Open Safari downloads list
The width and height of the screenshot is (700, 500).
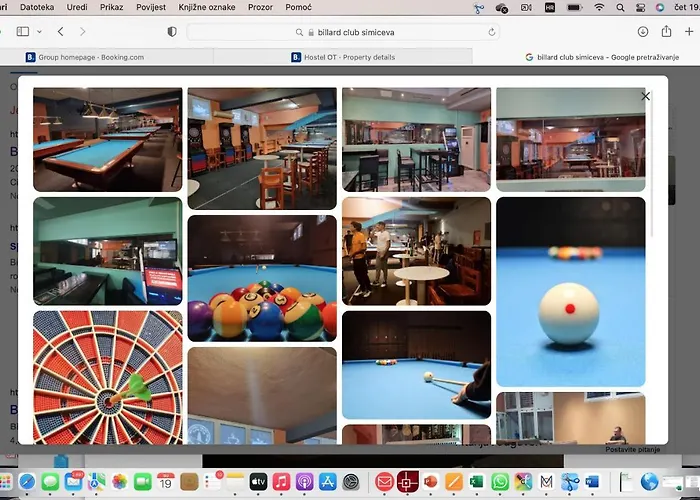click(x=642, y=32)
